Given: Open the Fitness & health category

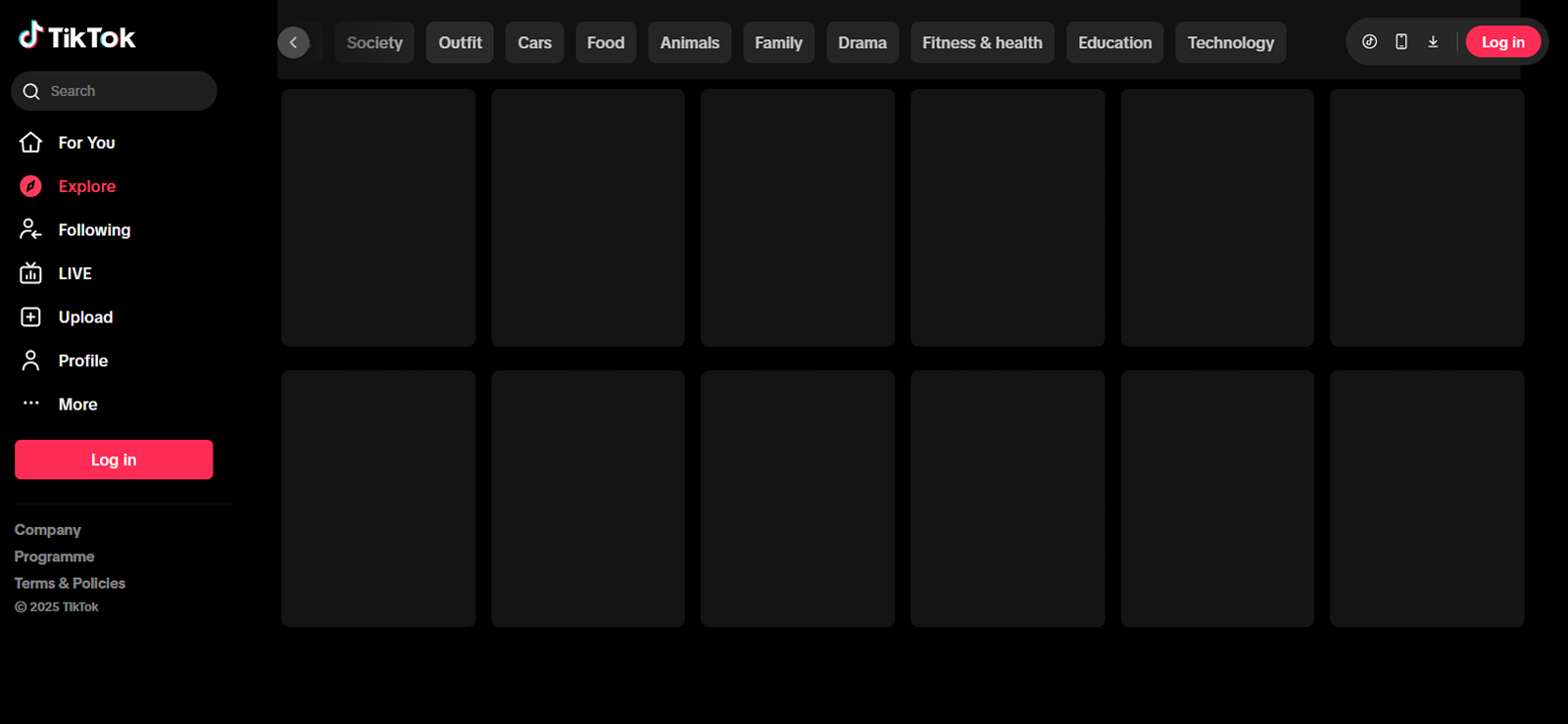Looking at the screenshot, I should click(x=982, y=42).
